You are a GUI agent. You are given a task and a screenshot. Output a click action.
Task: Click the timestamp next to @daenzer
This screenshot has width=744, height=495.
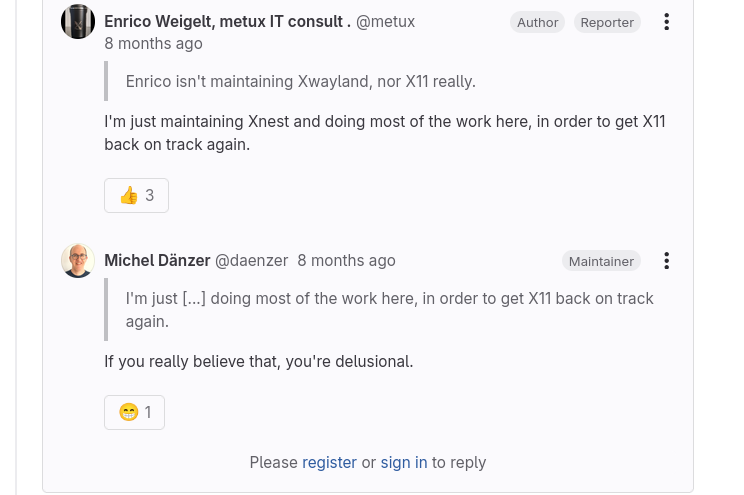coord(346,261)
